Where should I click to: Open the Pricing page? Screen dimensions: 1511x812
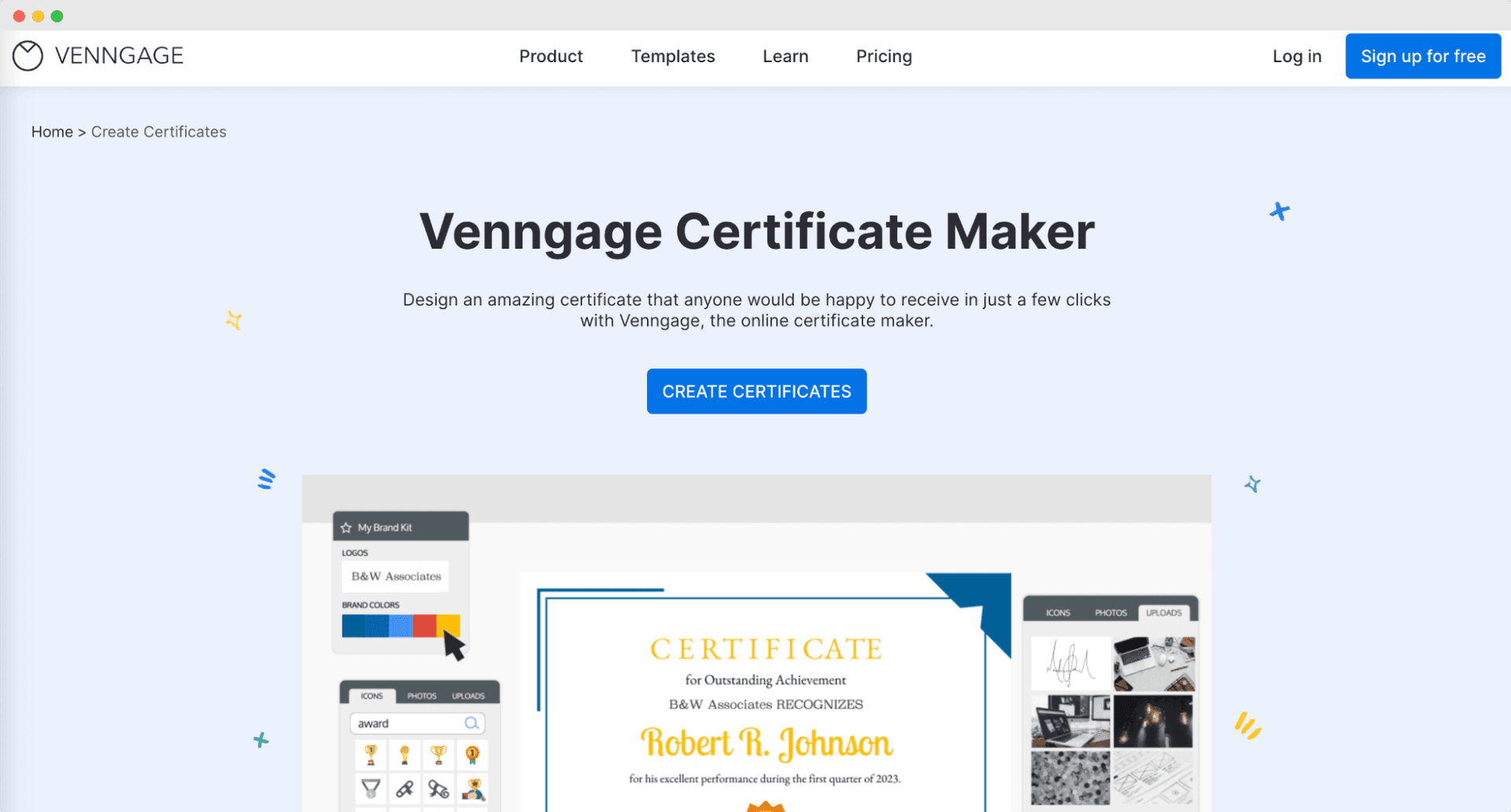(x=884, y=56)
